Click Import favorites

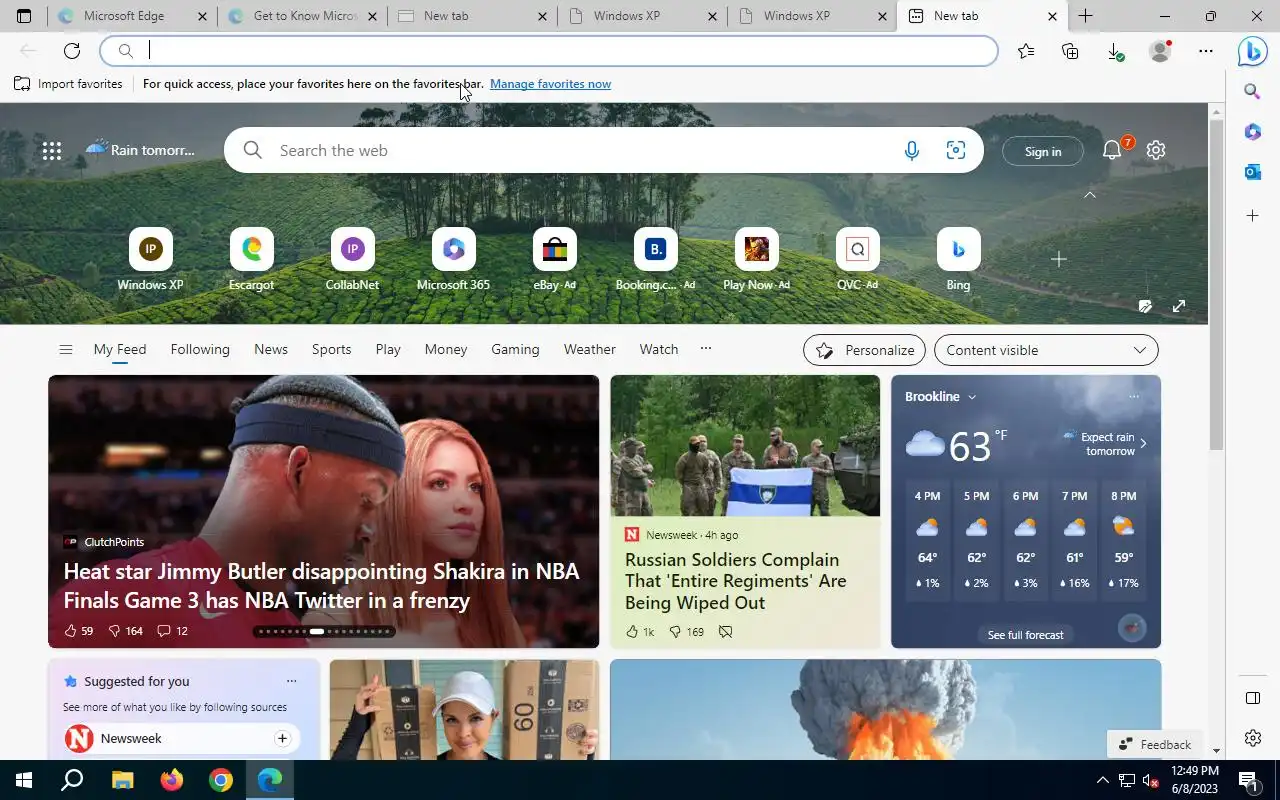click(68, 84)
